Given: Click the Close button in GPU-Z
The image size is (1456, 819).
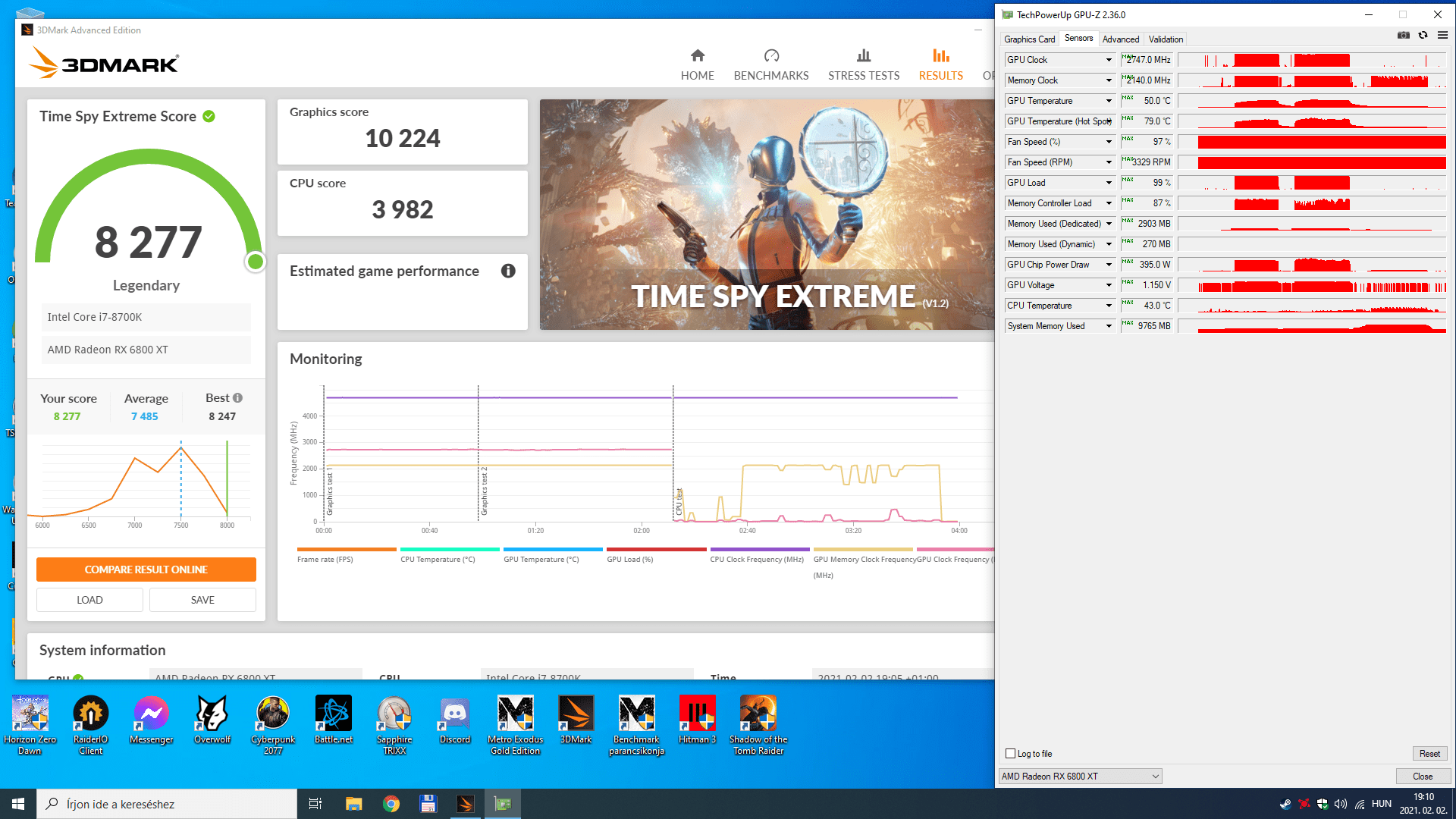Looking at the screenshot, I should (1423, 777).
